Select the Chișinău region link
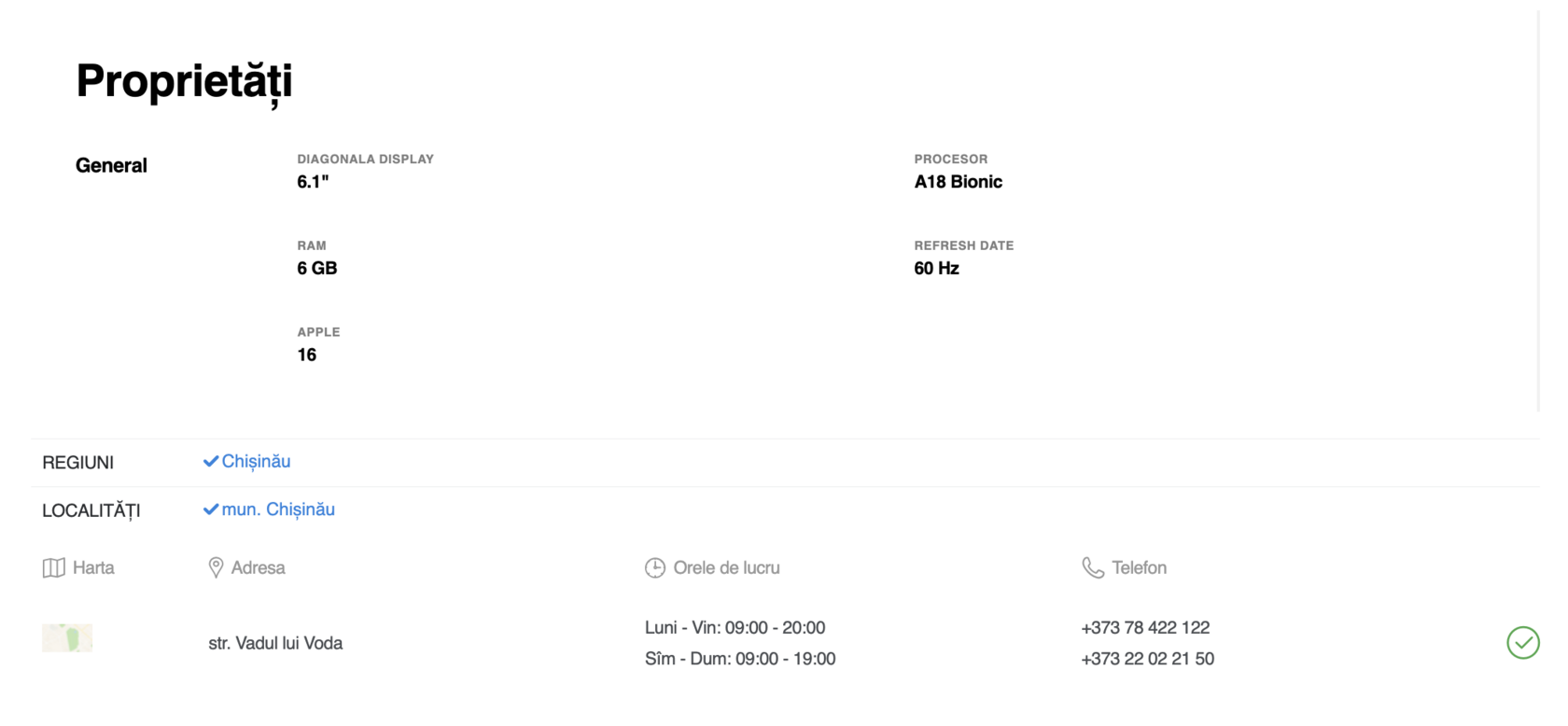 pyautogui.click(x=256, y=462)
